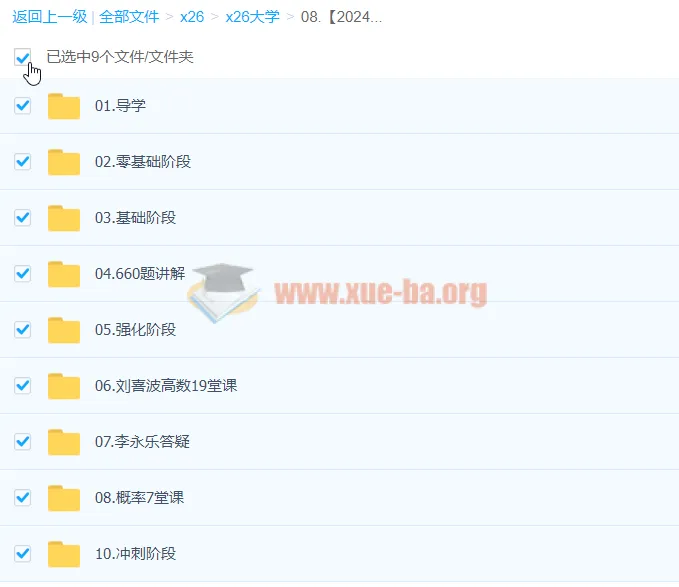Go back via 返回上一级 link
Viewport: 679px width, 587px height.
[50, 17]
